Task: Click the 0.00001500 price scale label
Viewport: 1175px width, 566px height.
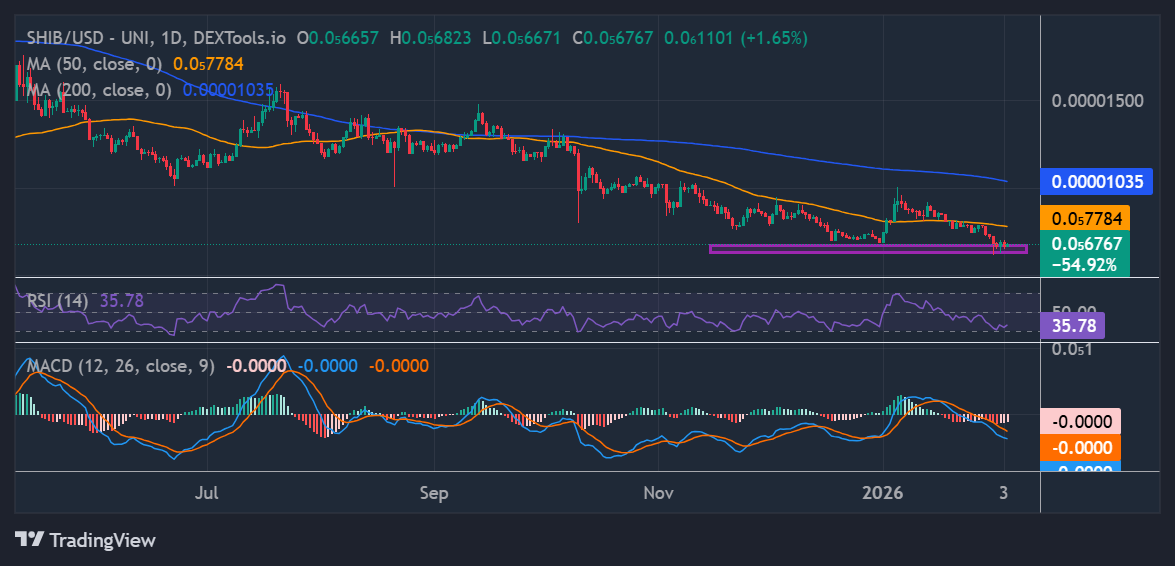Action: 1097,101
